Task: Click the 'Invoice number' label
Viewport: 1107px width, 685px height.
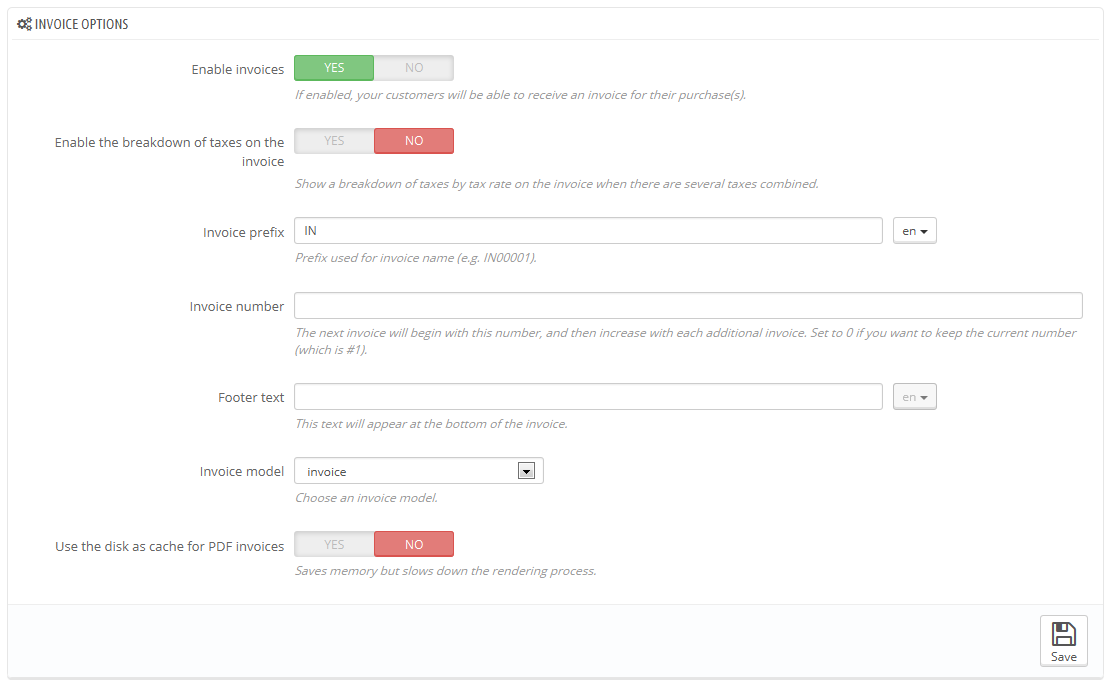Action: pos(237,306)
